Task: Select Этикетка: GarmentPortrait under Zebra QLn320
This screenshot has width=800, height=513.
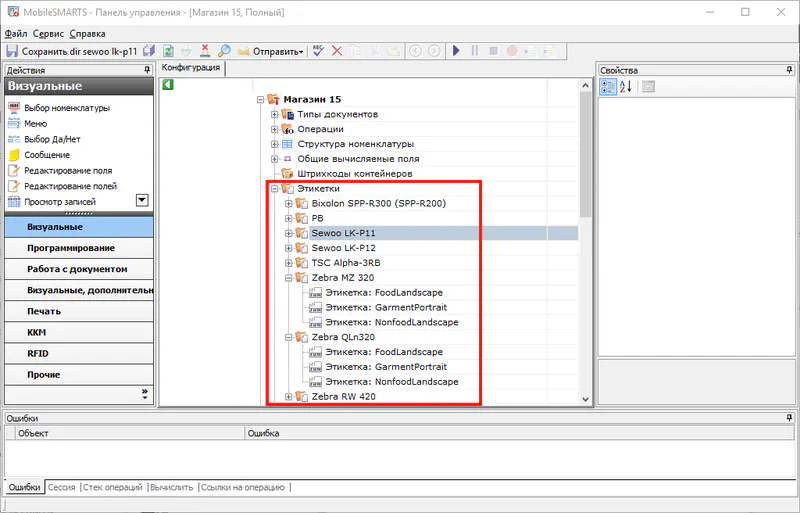Action: (384, 367)
